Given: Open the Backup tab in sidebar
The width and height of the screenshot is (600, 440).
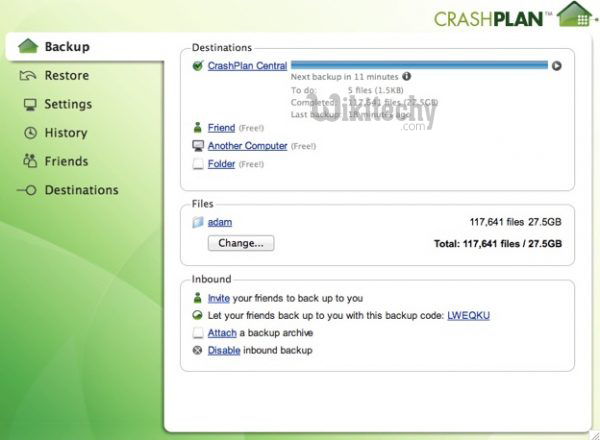Looking at the screenshot, I should pos(85,46).
